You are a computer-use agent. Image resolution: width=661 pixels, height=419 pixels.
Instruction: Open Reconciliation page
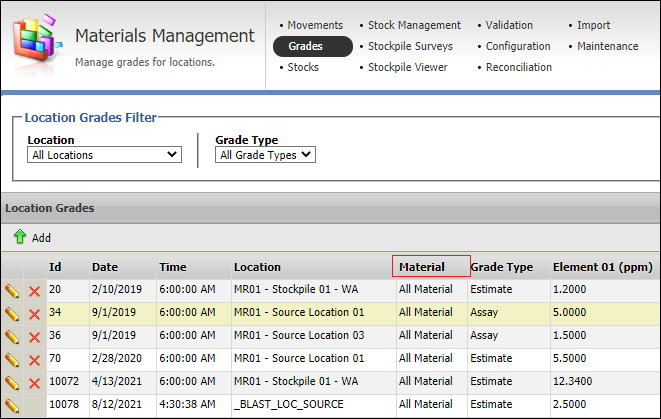coord(519,67)
